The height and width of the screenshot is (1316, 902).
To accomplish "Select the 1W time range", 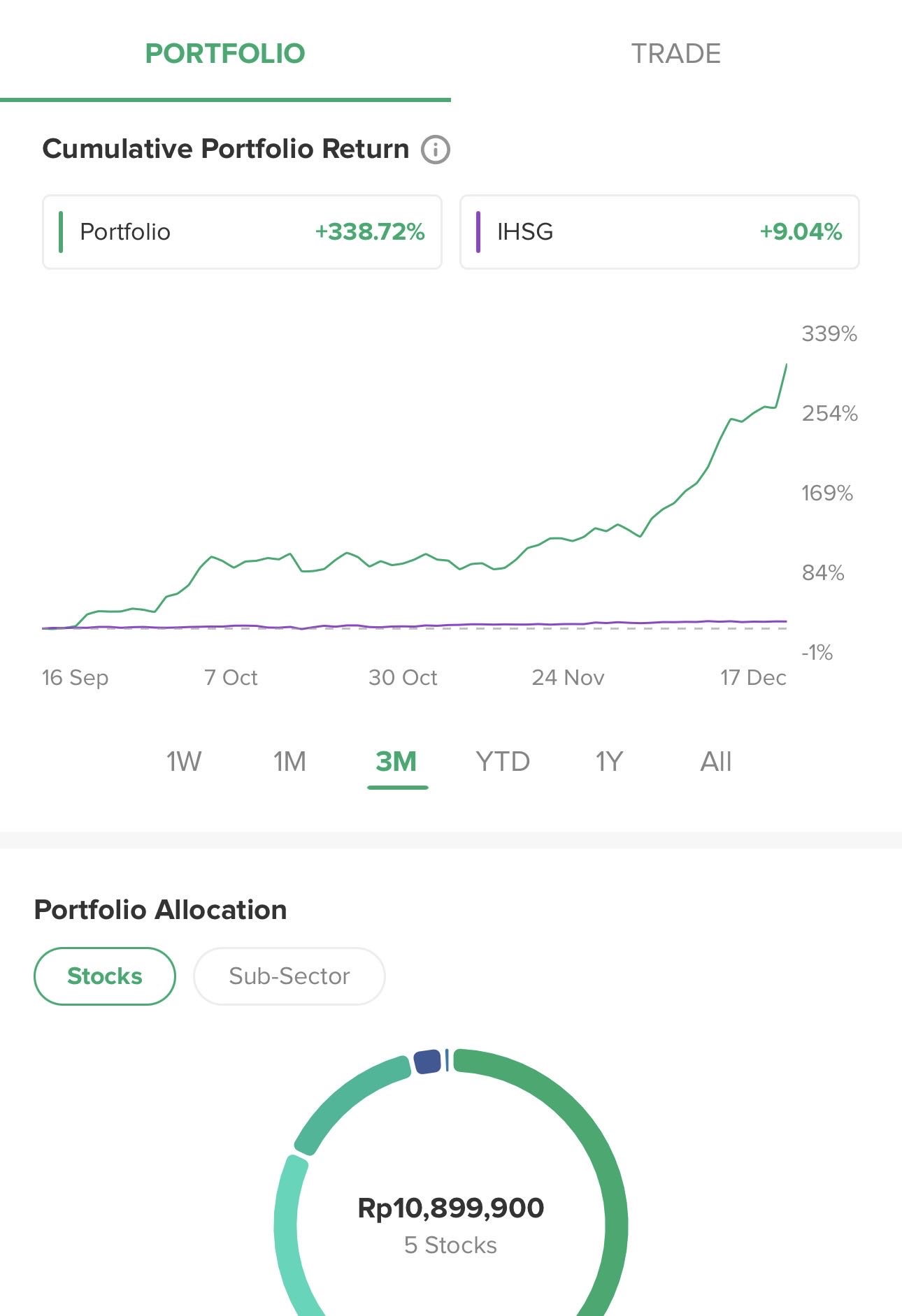I will pos(183,761).
